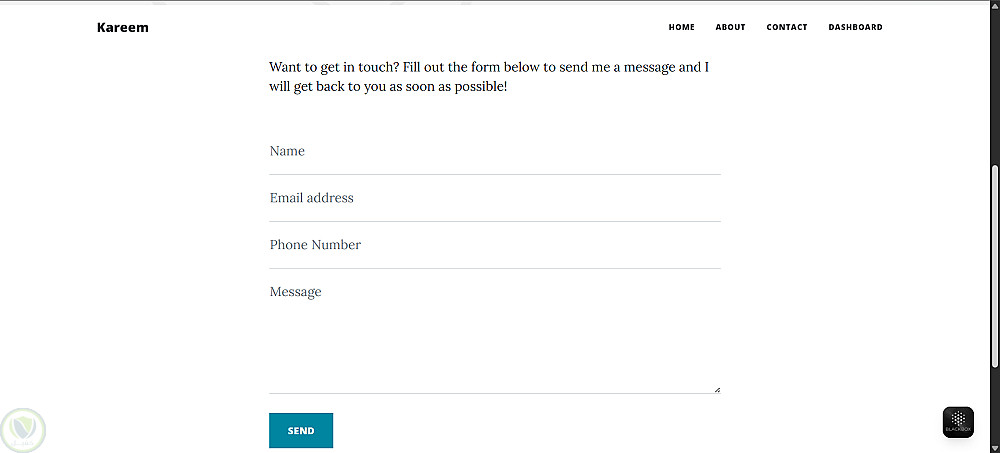Click into the Email address field
1000x453 pixels.
tap(494, 199)
